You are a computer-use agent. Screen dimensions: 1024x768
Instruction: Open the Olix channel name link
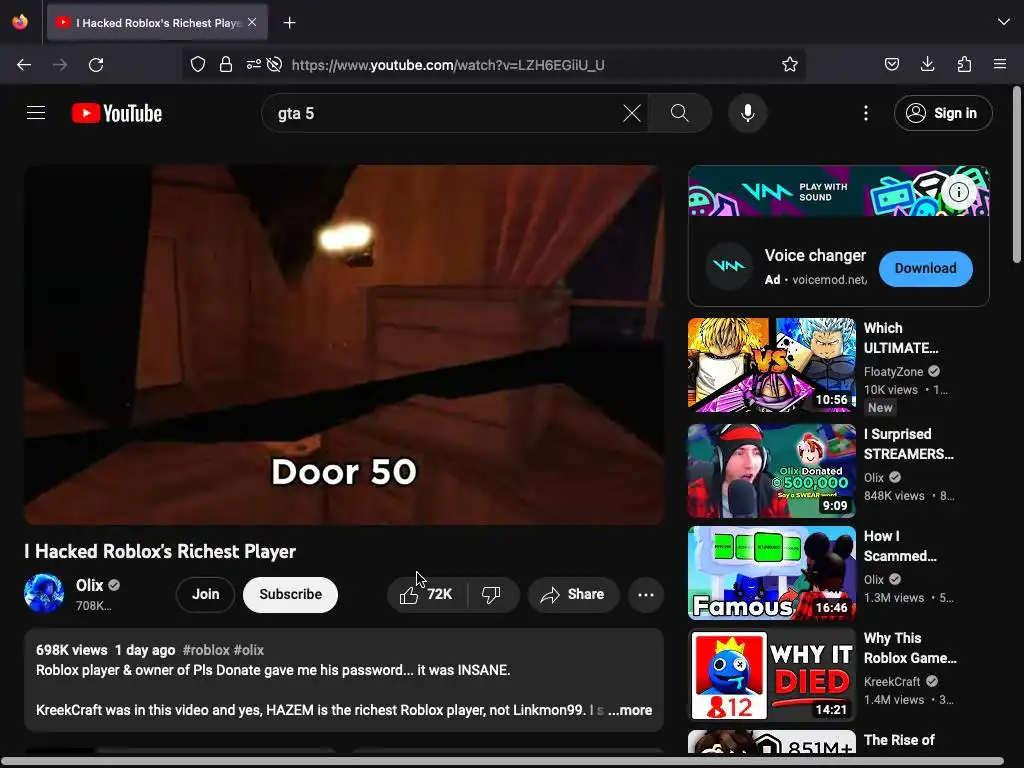coord(89,585)
